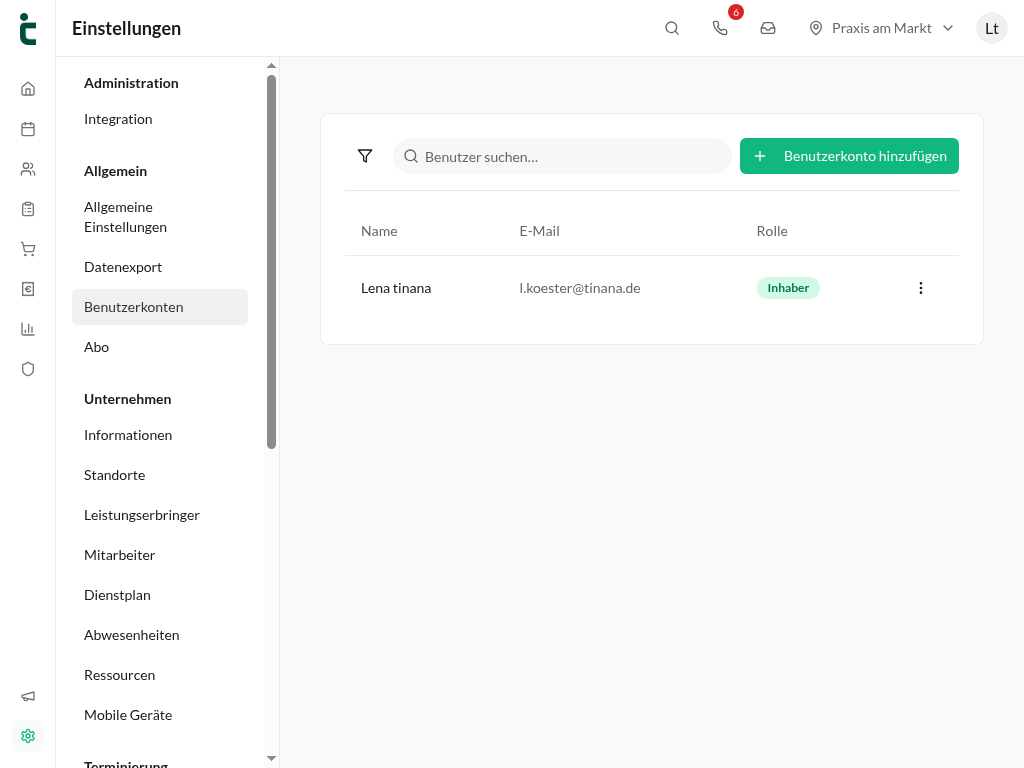The height and width of the screenshot is (768, 1024).
Task: Open the shield icon in sidebar
Action: 27,369
